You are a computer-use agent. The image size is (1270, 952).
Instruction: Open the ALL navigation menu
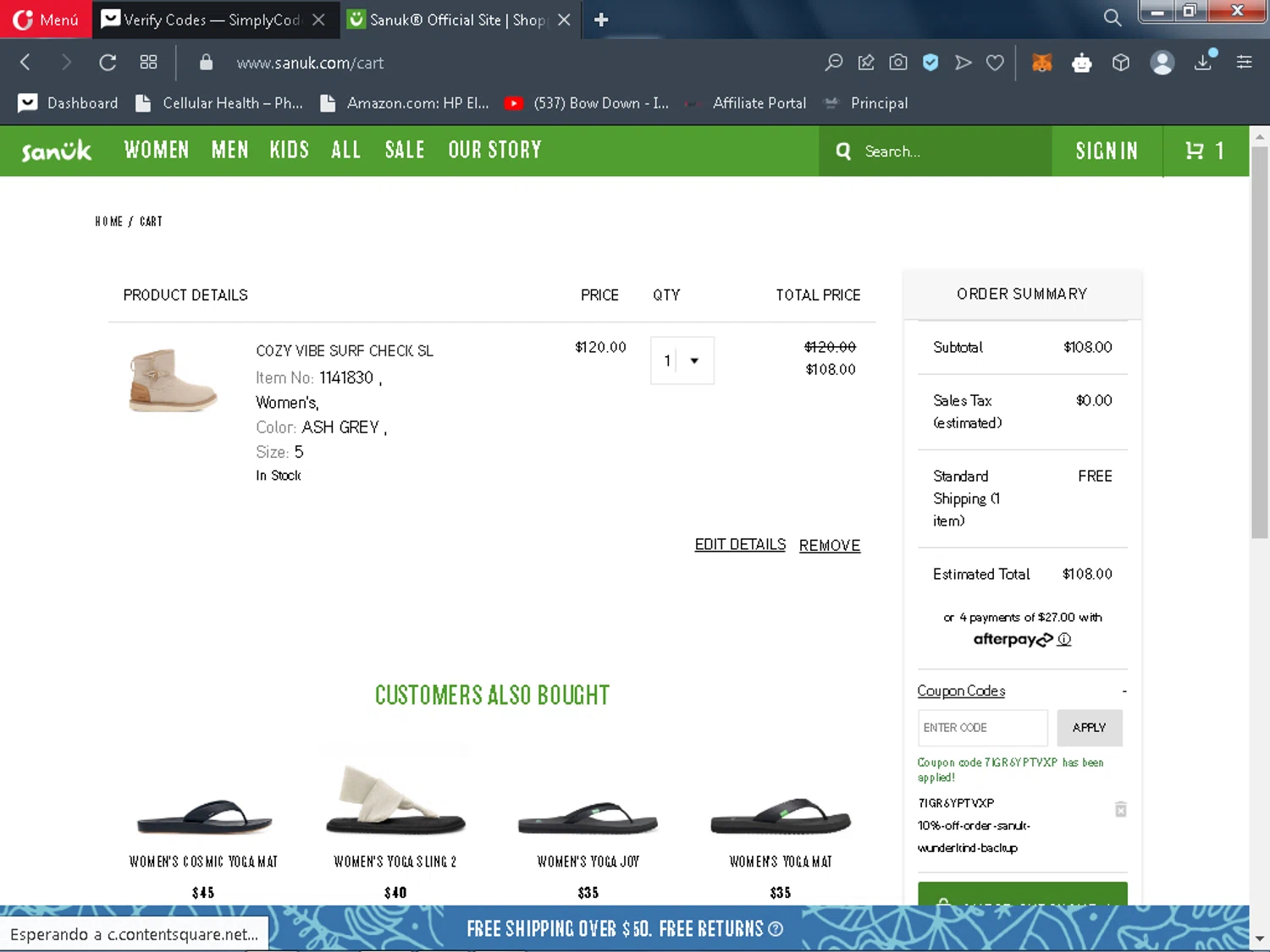[x=346, y=151]
